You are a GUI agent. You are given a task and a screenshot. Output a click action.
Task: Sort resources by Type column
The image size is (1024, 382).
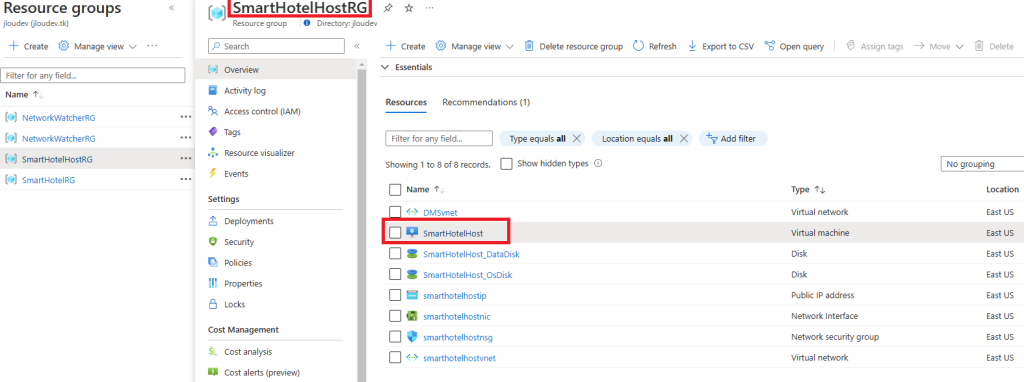[x=808, y=189]
